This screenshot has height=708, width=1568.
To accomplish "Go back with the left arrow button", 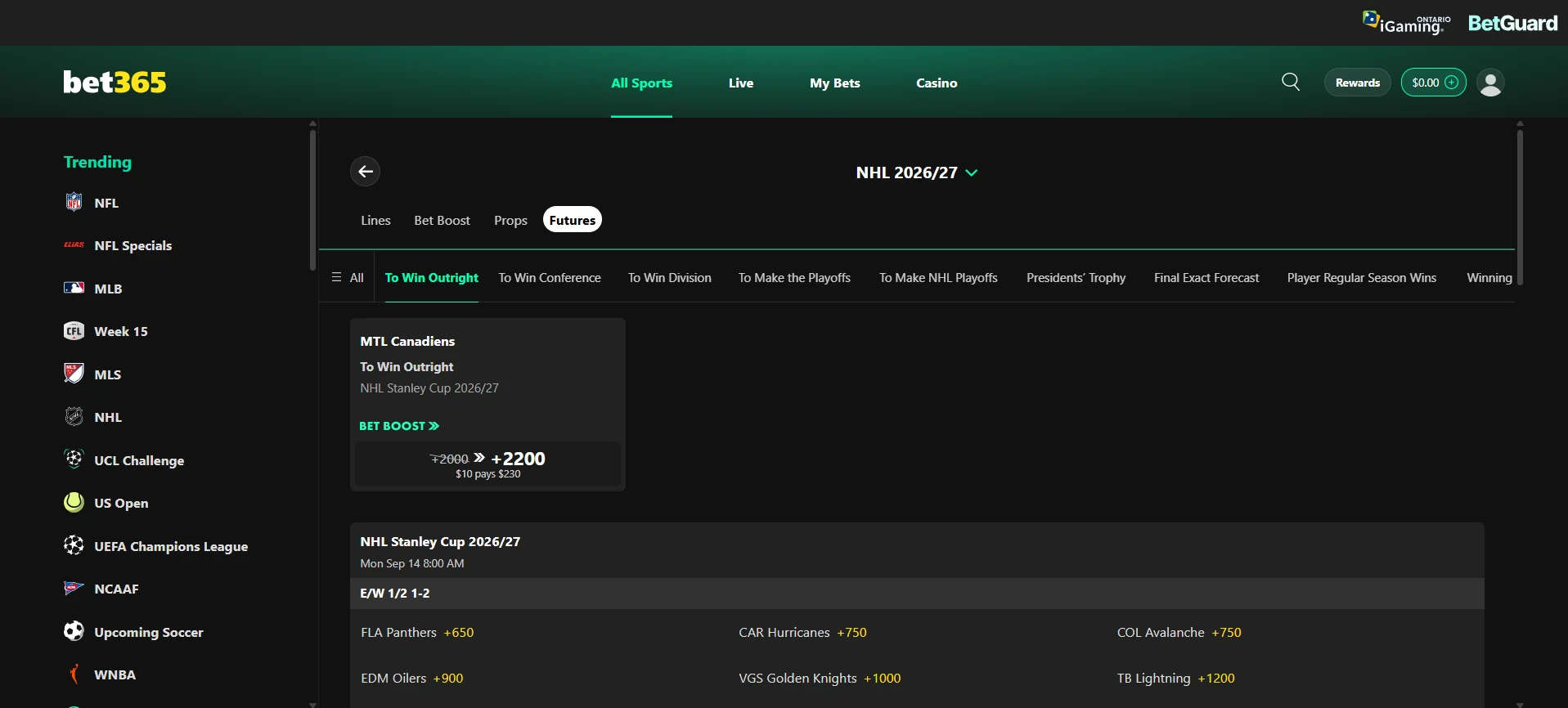I will 366,171.
